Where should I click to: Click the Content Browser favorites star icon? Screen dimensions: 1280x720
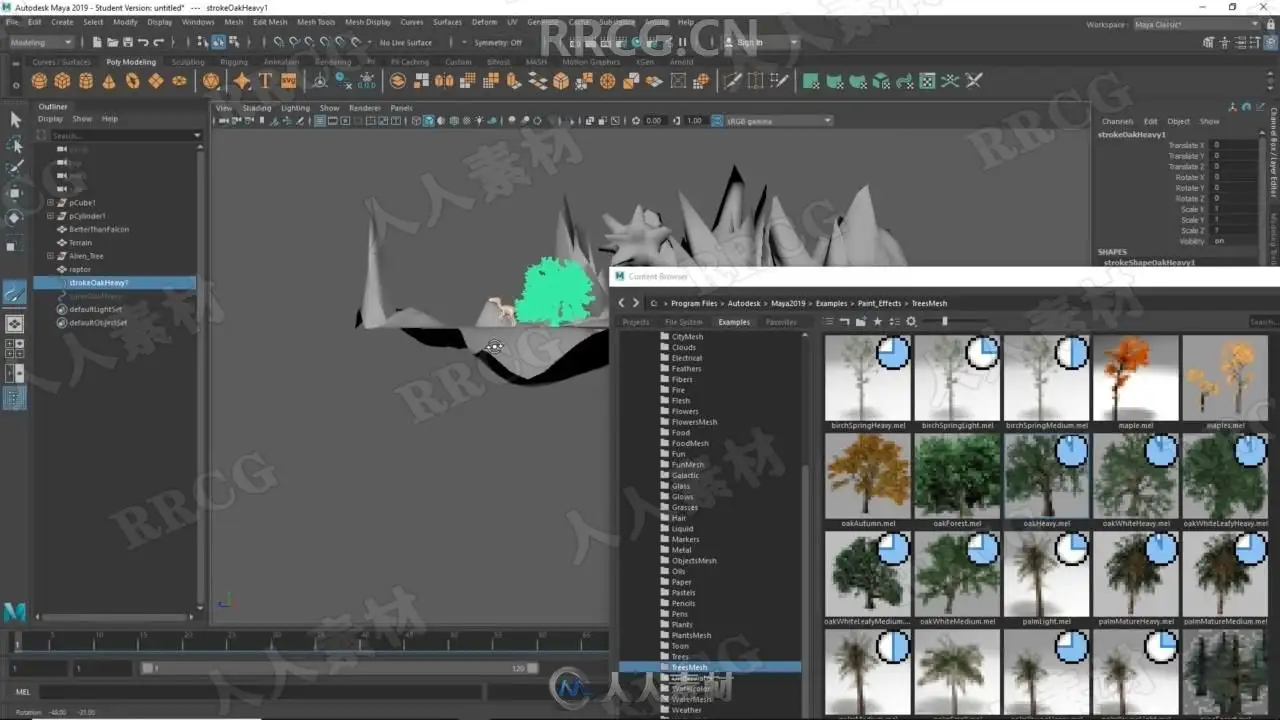[877, 321]
